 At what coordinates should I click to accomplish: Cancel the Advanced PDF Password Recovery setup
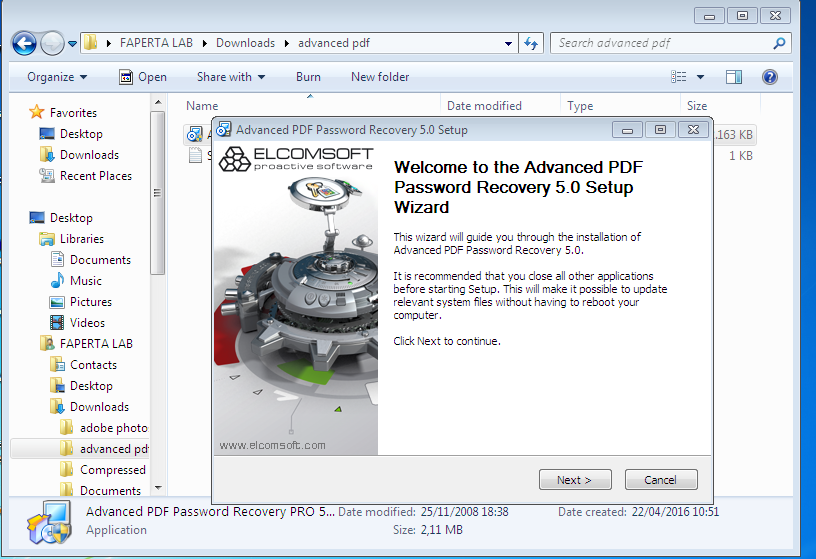(661, 479)
